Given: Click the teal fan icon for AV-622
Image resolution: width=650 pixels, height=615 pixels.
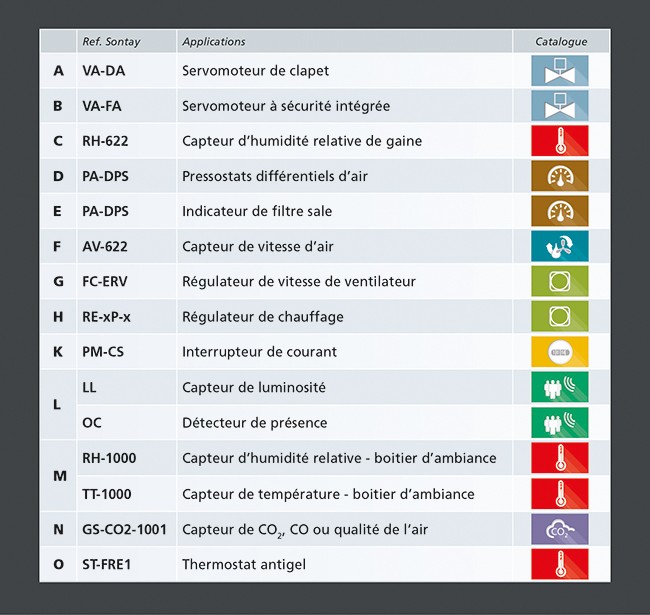Looking at the screenshot, I should [560, 246].
